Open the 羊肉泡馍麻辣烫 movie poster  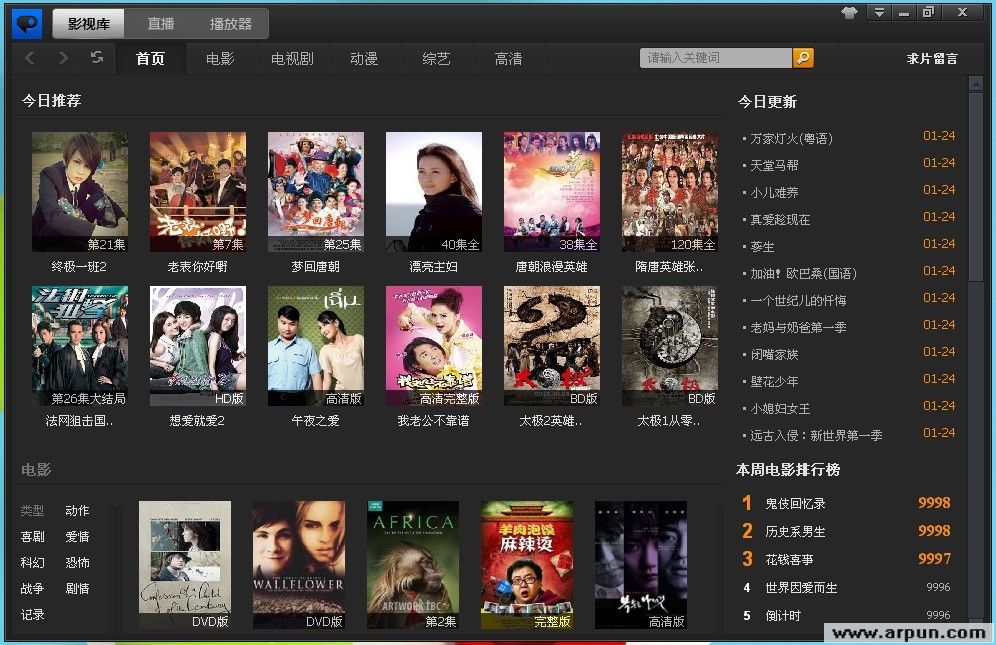pos(527,565)
